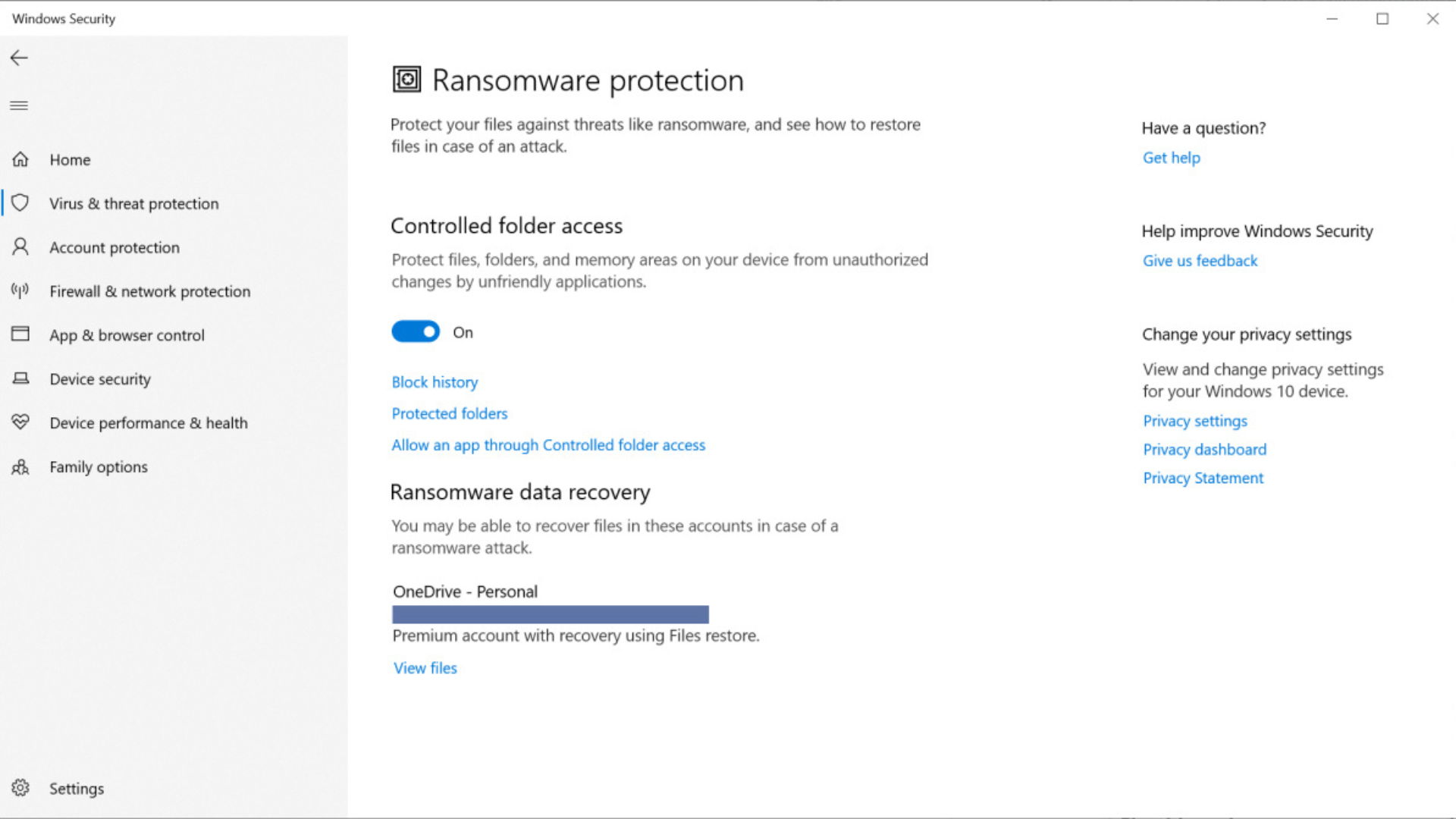Open Family options section
This screenshot has height=819, width=1456.
pyautogui.click(x=98, y=466)
